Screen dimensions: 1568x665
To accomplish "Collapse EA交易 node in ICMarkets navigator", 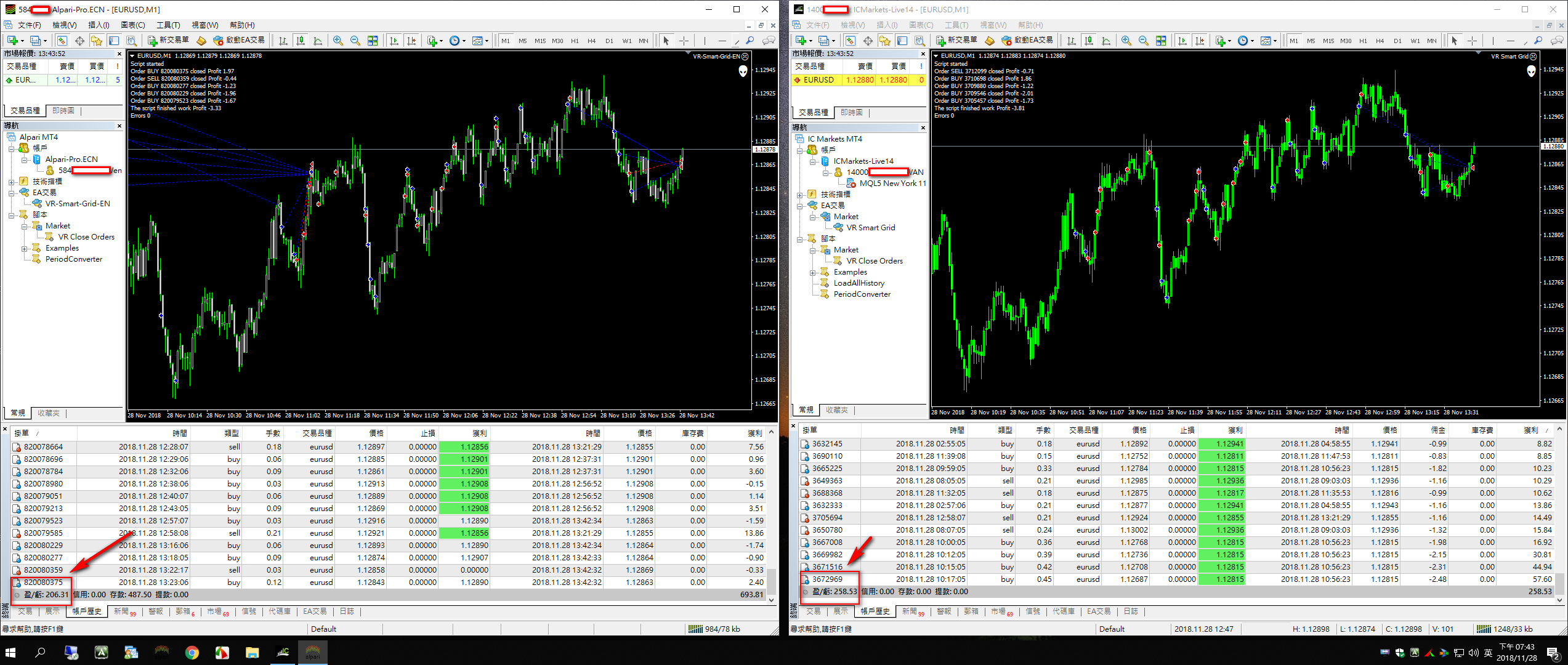I will pyautogui.click(x=800, y=206).
